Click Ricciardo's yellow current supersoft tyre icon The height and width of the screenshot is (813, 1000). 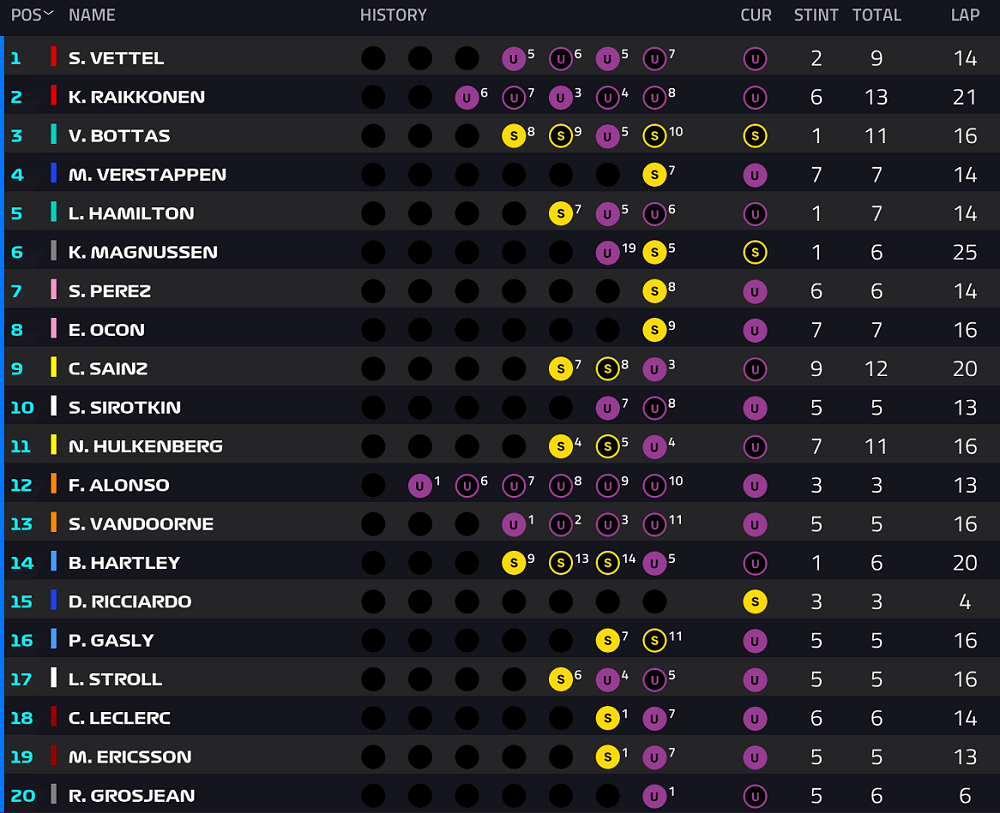(754, 601)
